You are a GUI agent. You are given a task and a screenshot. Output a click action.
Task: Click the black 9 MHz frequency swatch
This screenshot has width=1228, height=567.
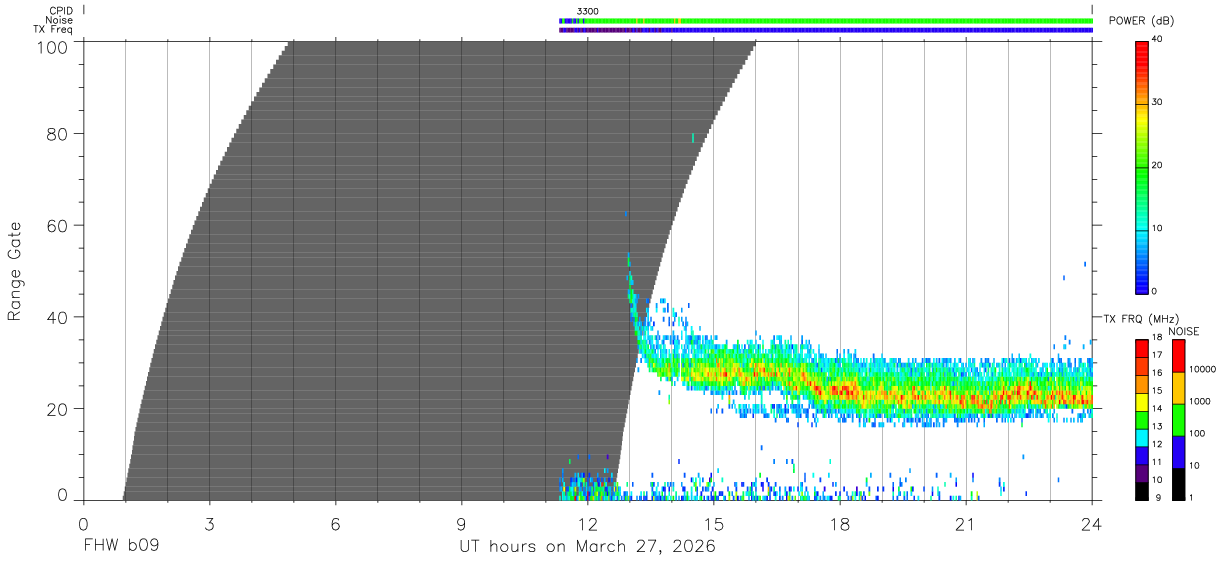click(1141, 490)
